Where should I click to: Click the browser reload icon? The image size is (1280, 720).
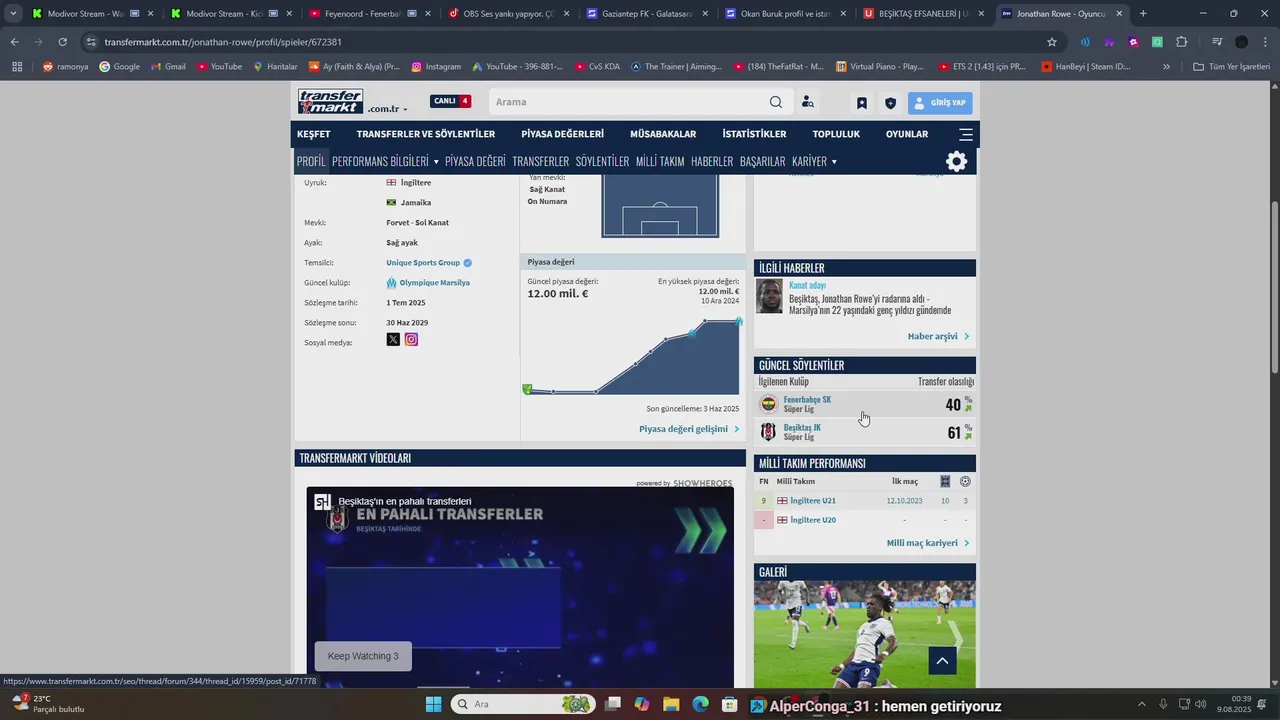(x=62, y=42)
